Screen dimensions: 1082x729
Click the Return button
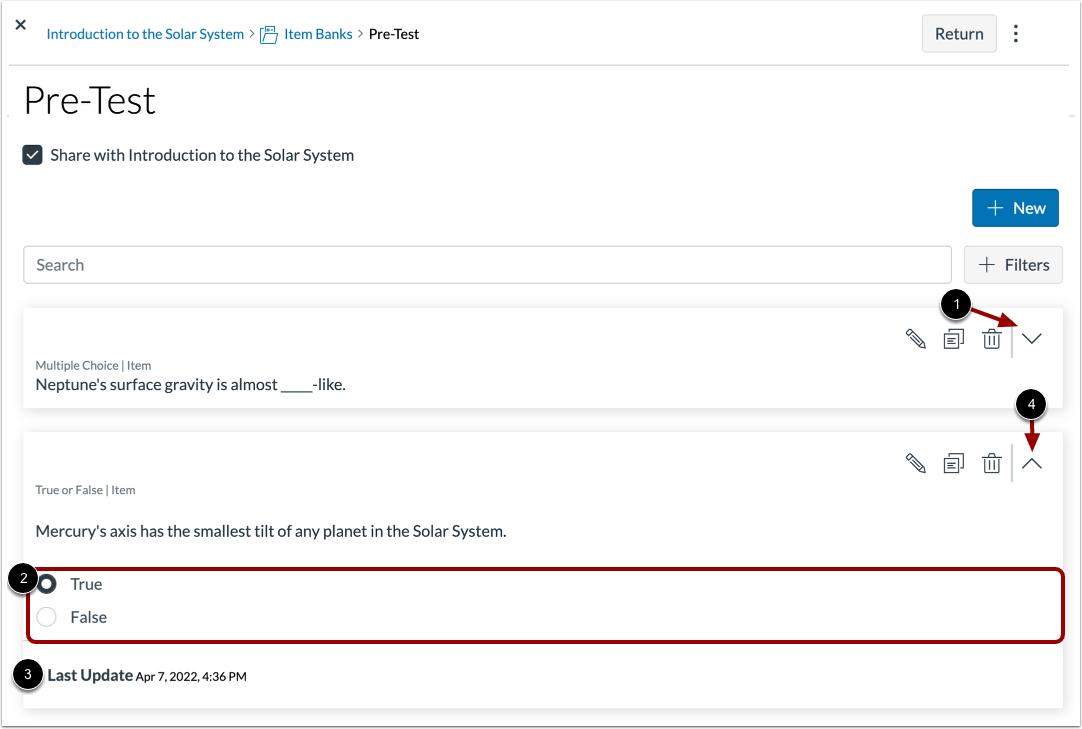pos(958,33)
